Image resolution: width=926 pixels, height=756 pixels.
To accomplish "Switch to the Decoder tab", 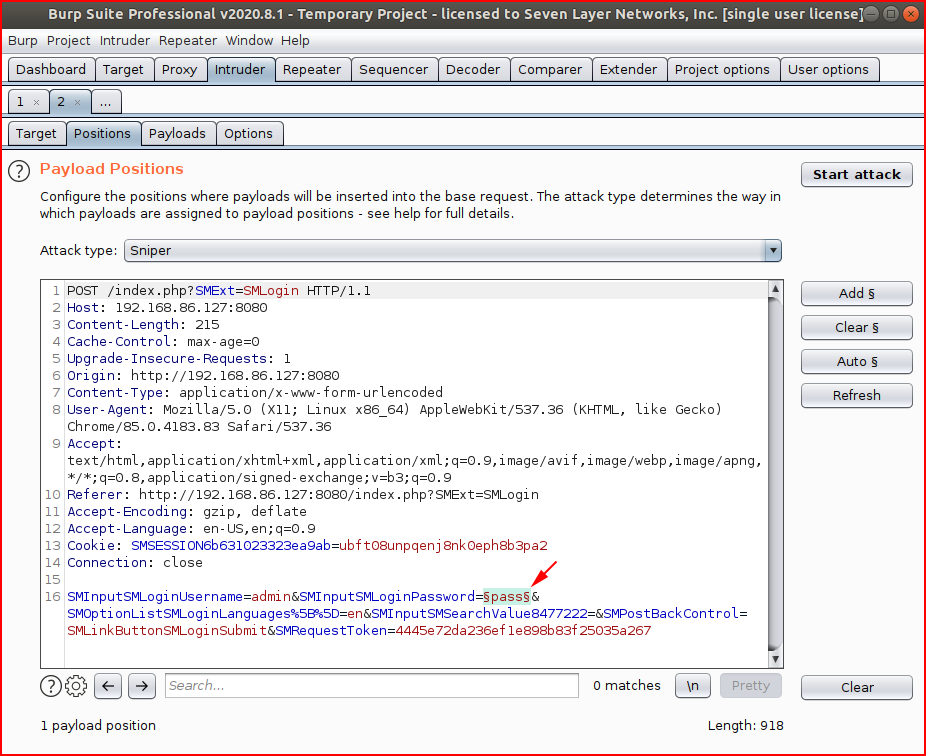I will click(x=473, y=70).
